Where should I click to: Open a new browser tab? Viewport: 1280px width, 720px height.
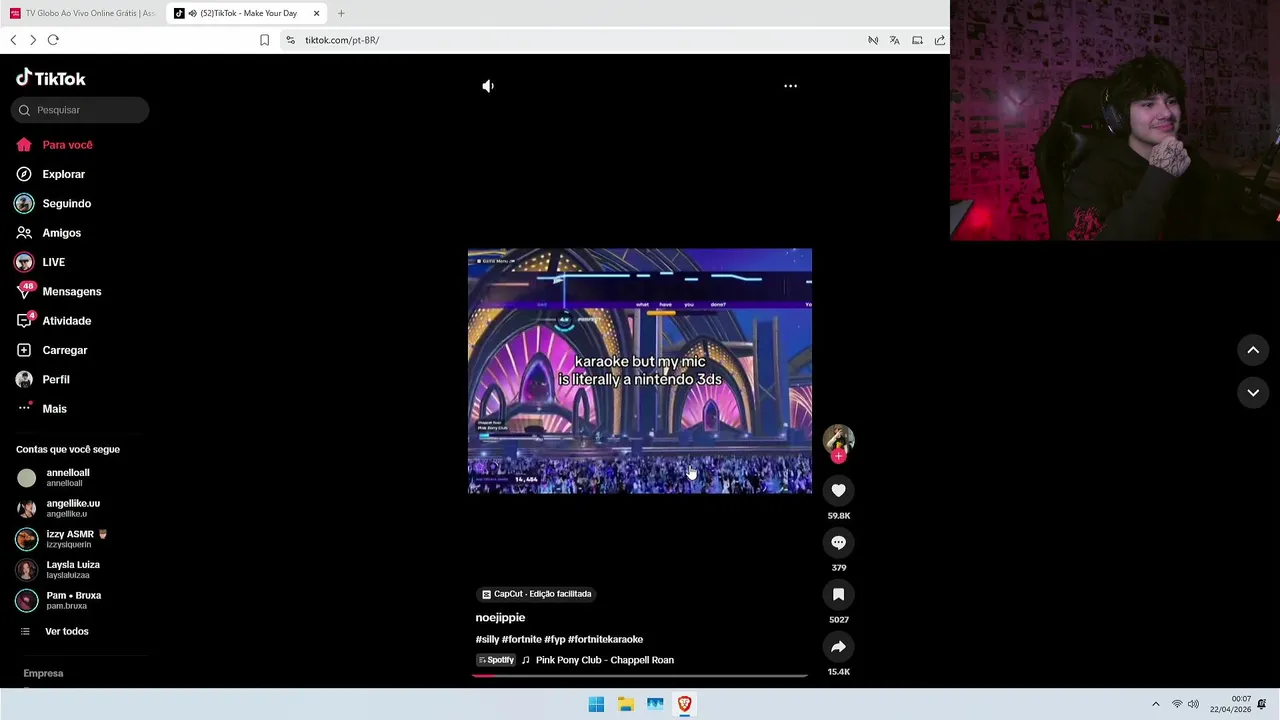[x=341, y=13]
